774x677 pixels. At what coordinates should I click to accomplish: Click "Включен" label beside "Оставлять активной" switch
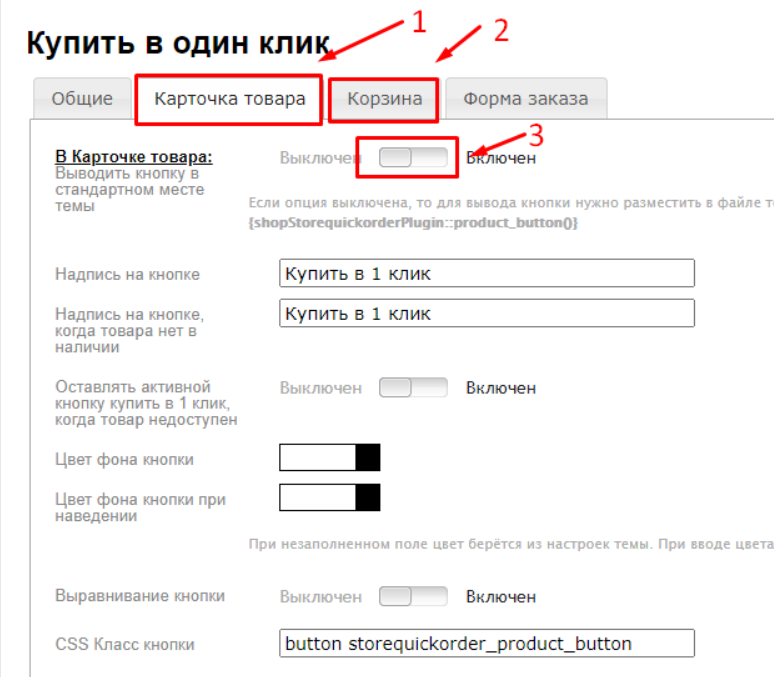(x=501, y=388)
